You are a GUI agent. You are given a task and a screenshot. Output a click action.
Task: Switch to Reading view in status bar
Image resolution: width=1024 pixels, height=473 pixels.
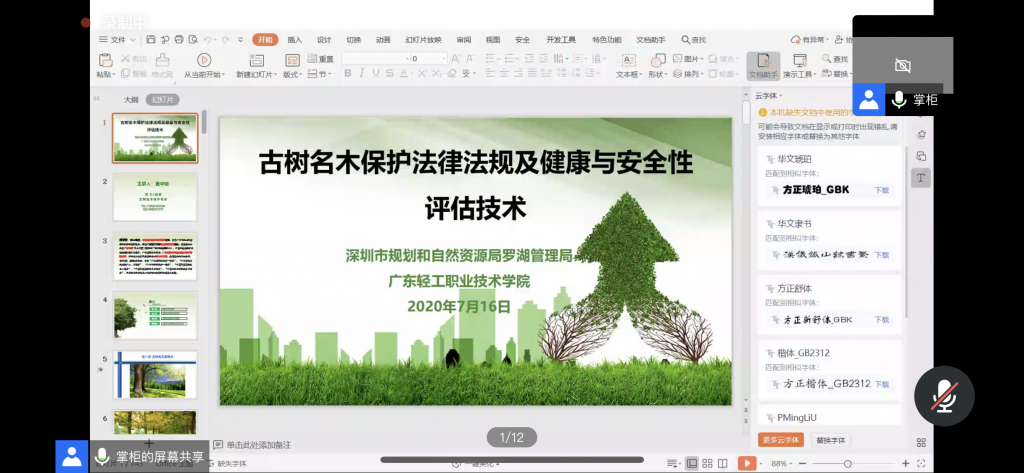pyautogui.click(x=722, y=463)
